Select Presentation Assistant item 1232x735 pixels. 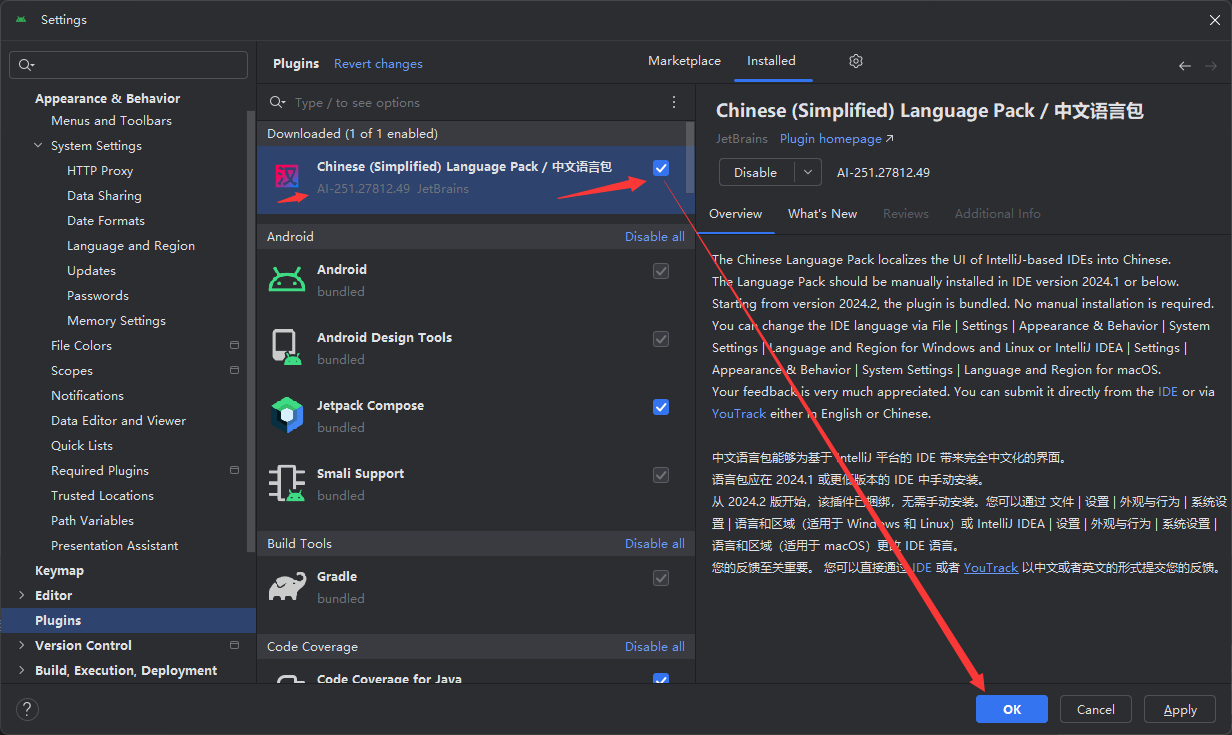point(114,546)
